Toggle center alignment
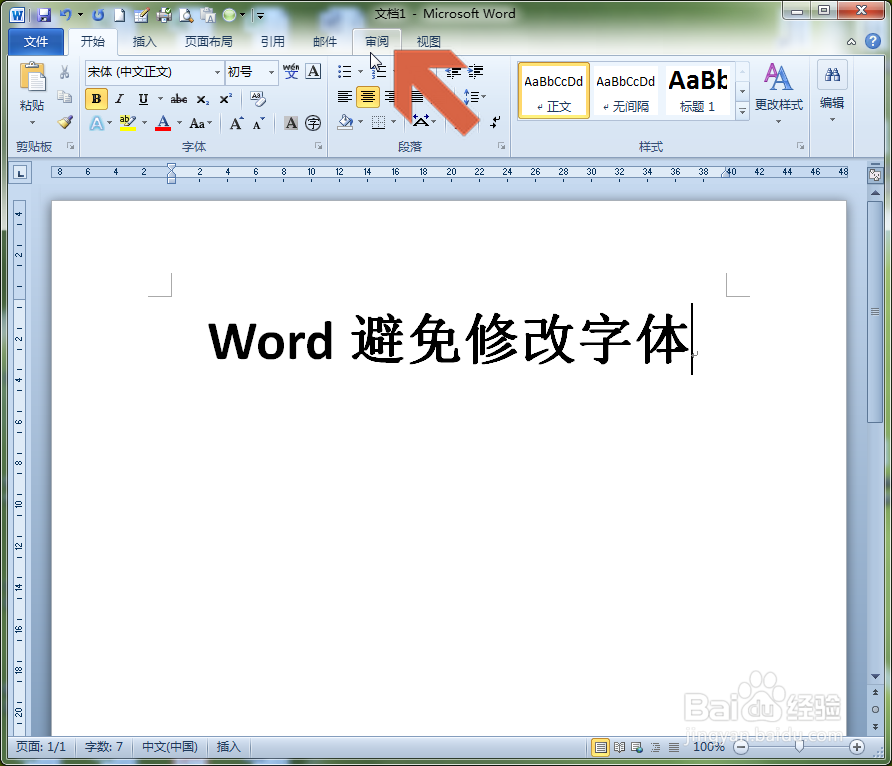This screenshot has height=766, width=892. click(368, 97)
